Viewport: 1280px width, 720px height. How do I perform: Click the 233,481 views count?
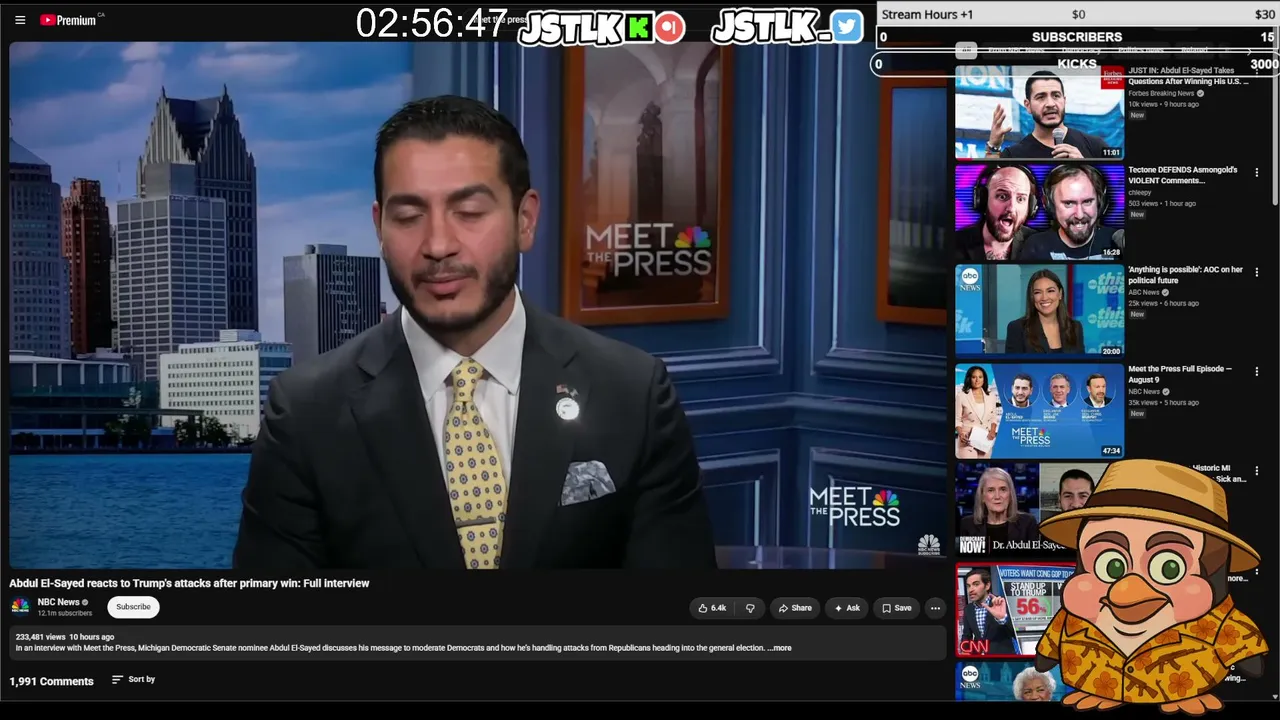[40, 637]
